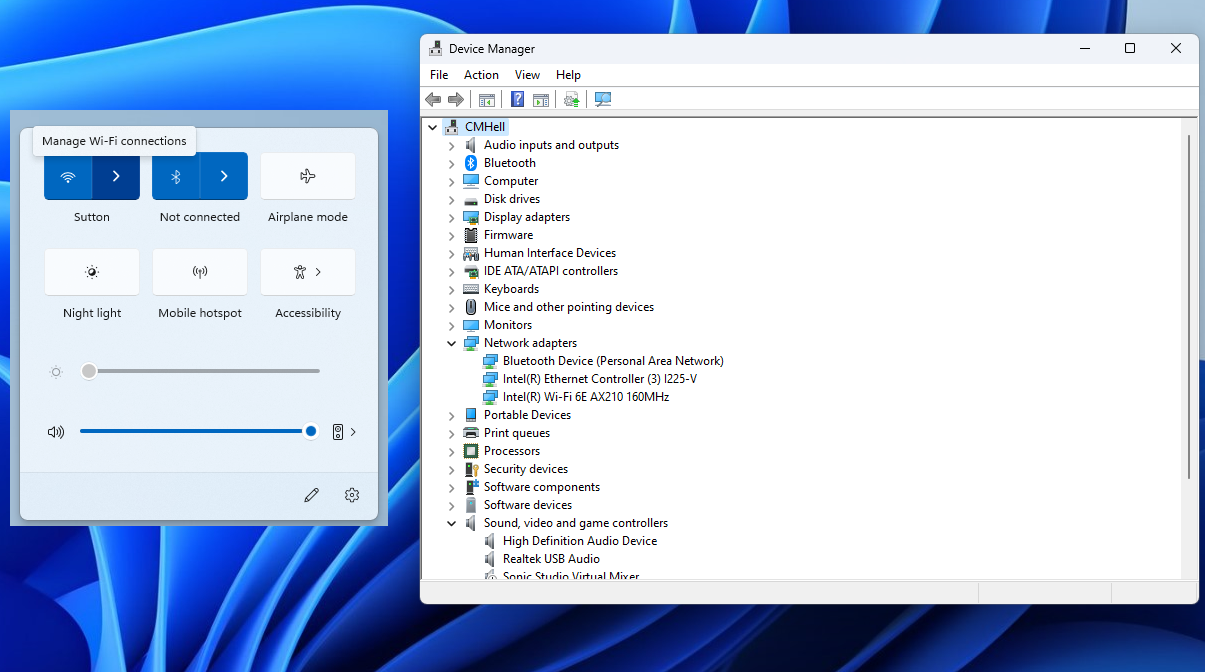Collapse the Network adapters category
The height and width of the screenshot is (672, 1205).
coord(451,343)
